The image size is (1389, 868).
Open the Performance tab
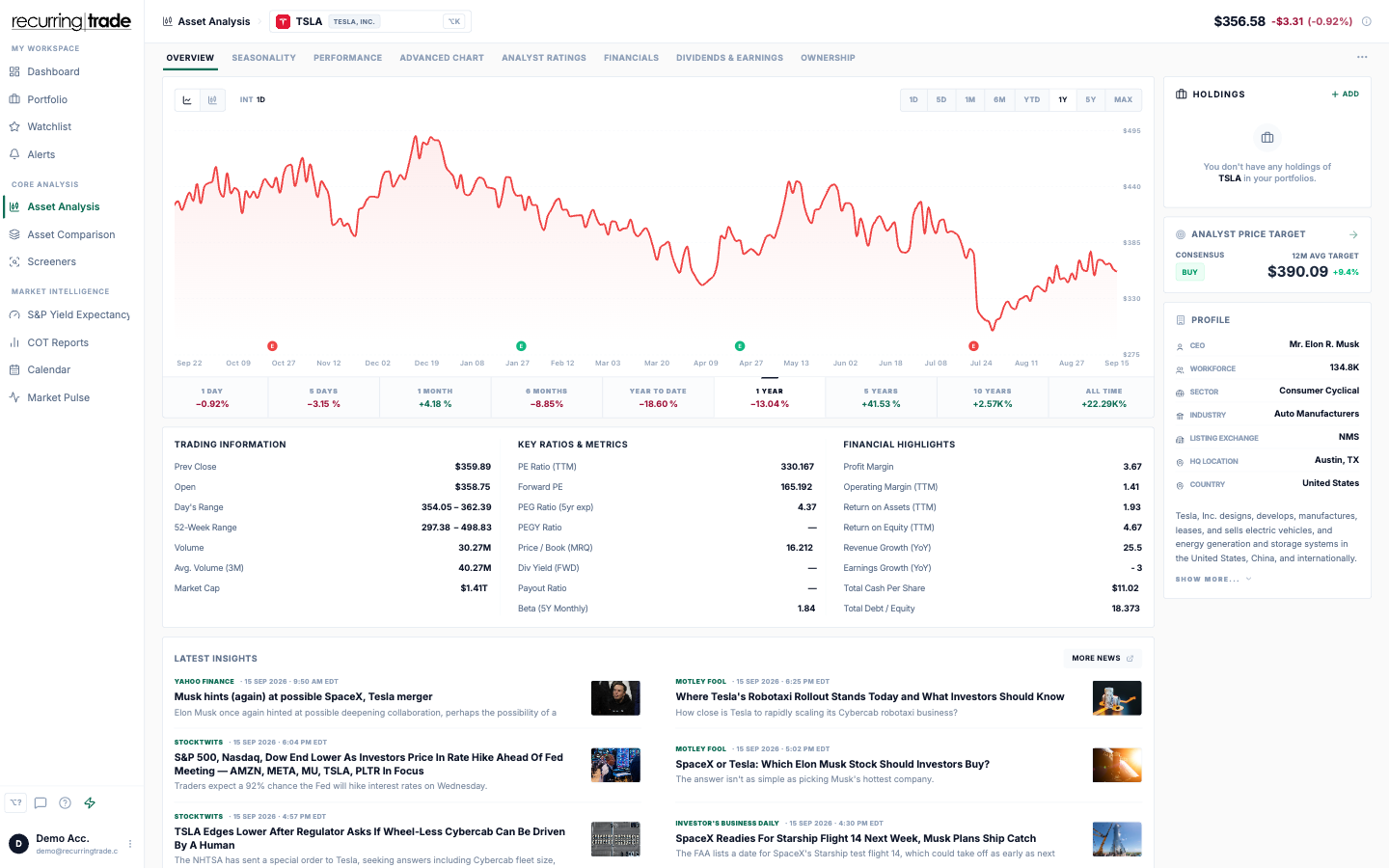click(347, 58)
